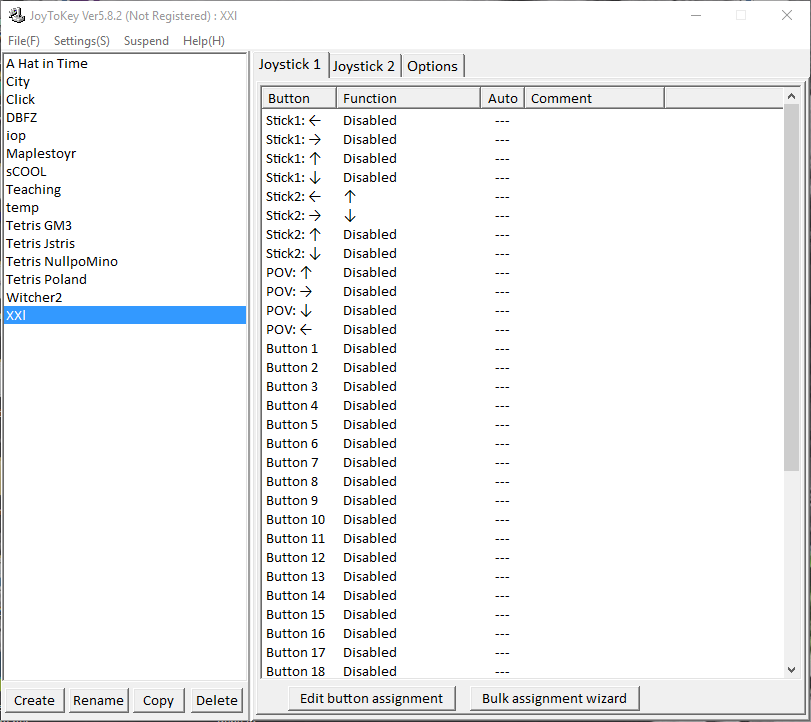
Task: Click the Auto column header
Action: [x=503, y=98]
